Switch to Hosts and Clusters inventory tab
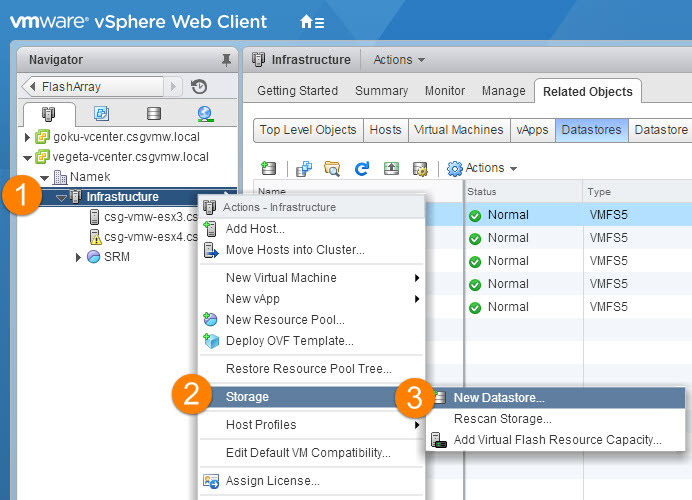This screenshot has width=692, height=500. tap(49, 114)
